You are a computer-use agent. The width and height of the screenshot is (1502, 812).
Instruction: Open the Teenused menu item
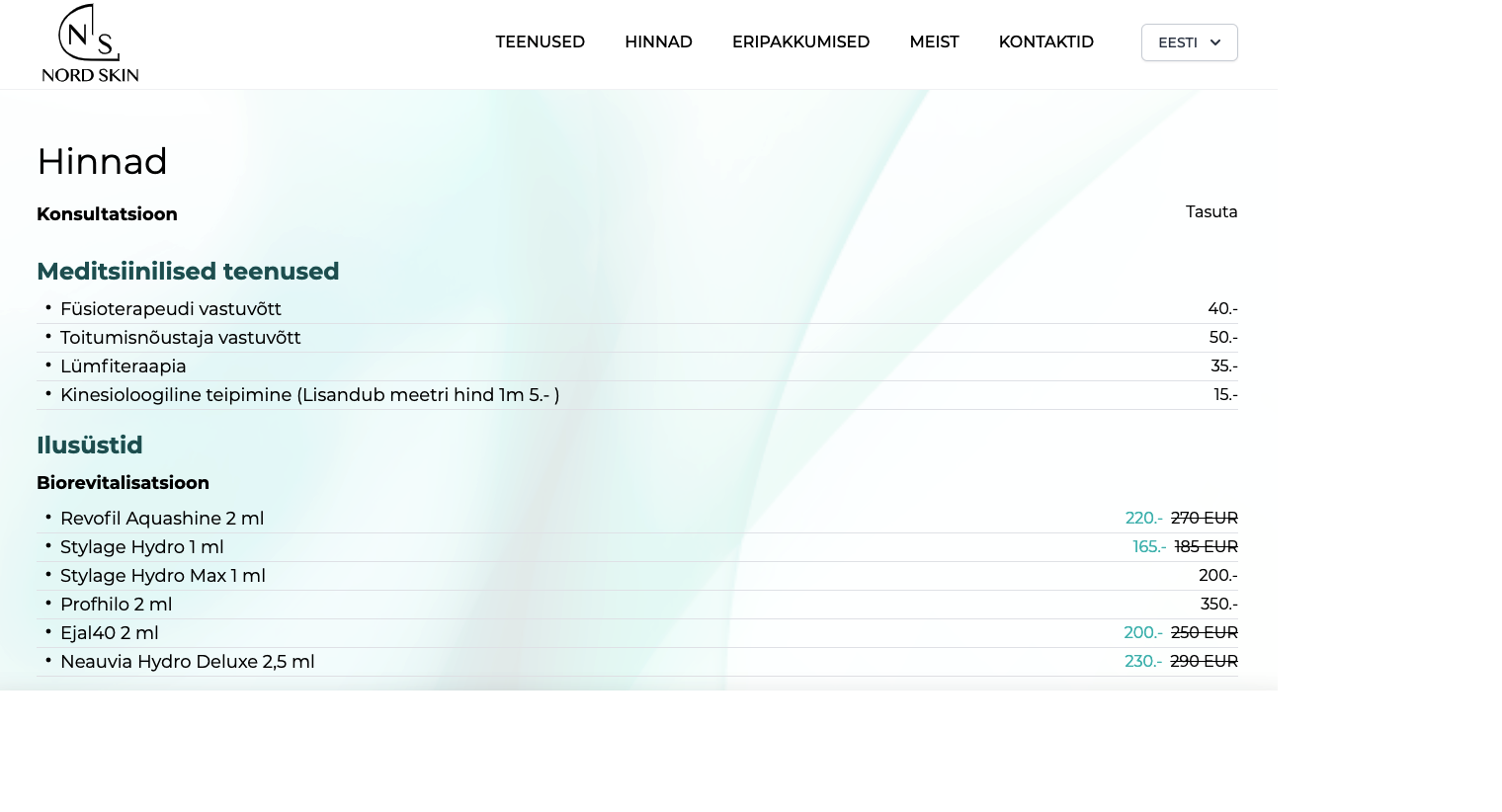540,42
